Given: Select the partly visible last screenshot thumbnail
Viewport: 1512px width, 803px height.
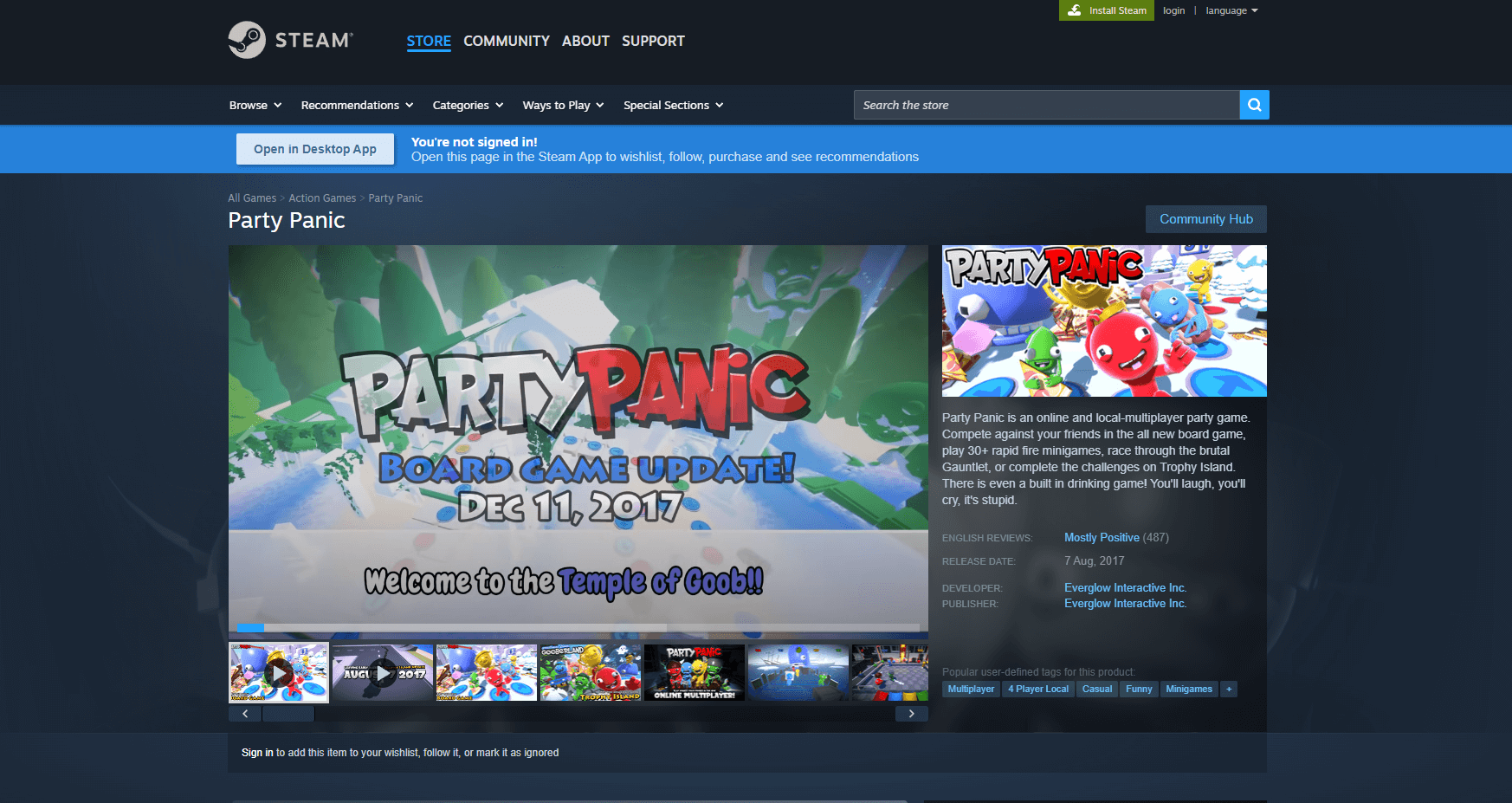Looking at the screenshot, I should pos(890,672).
